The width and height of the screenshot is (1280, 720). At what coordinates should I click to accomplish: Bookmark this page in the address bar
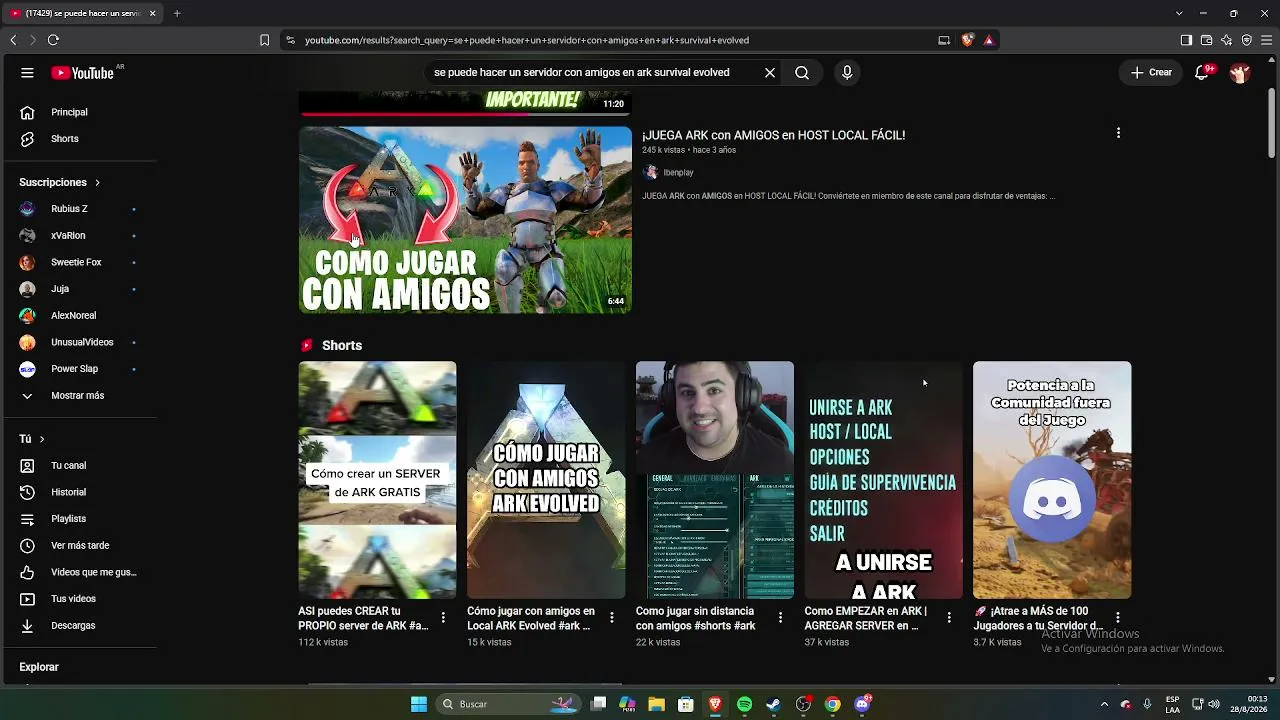pyautogui.click(x=264, y=40)
